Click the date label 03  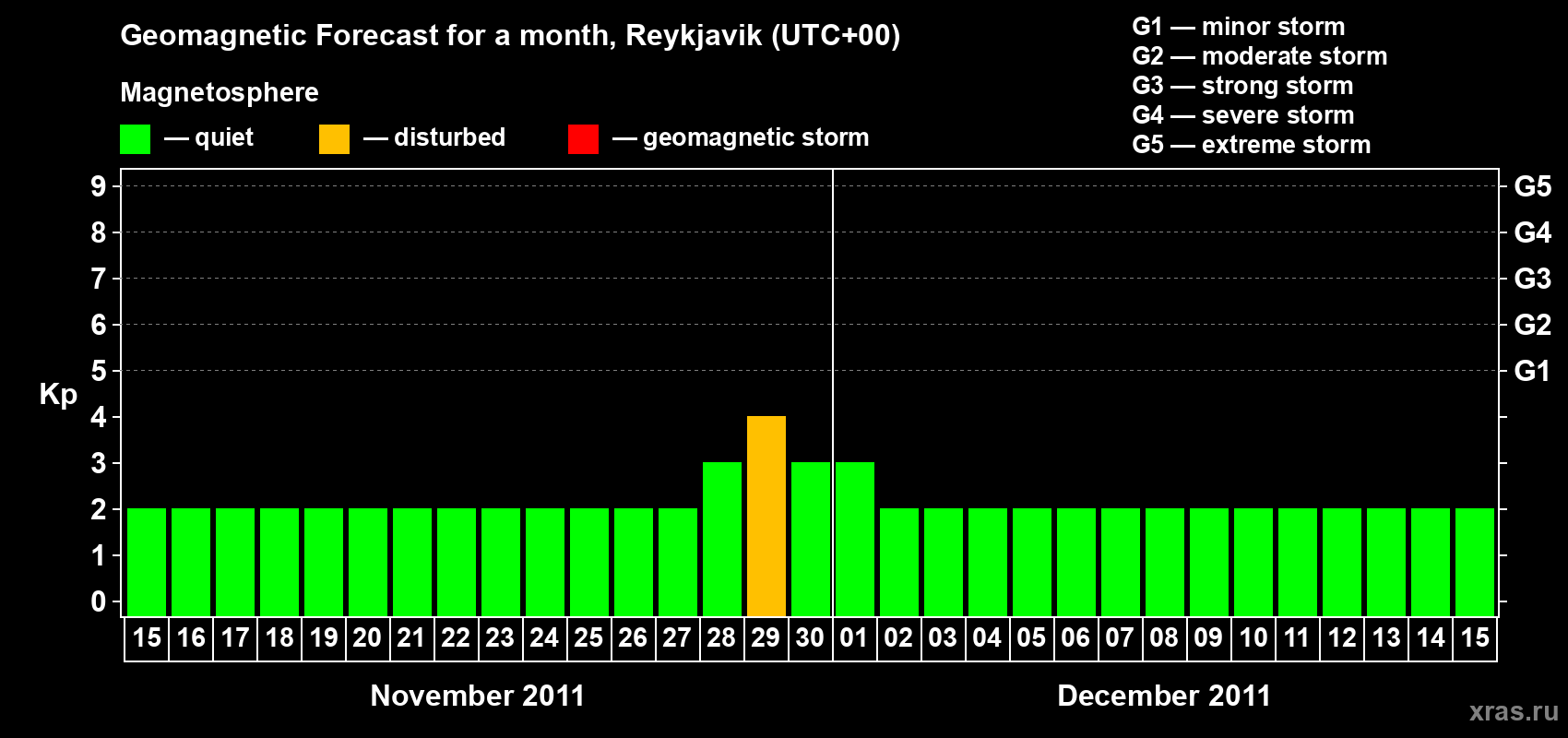943,637
